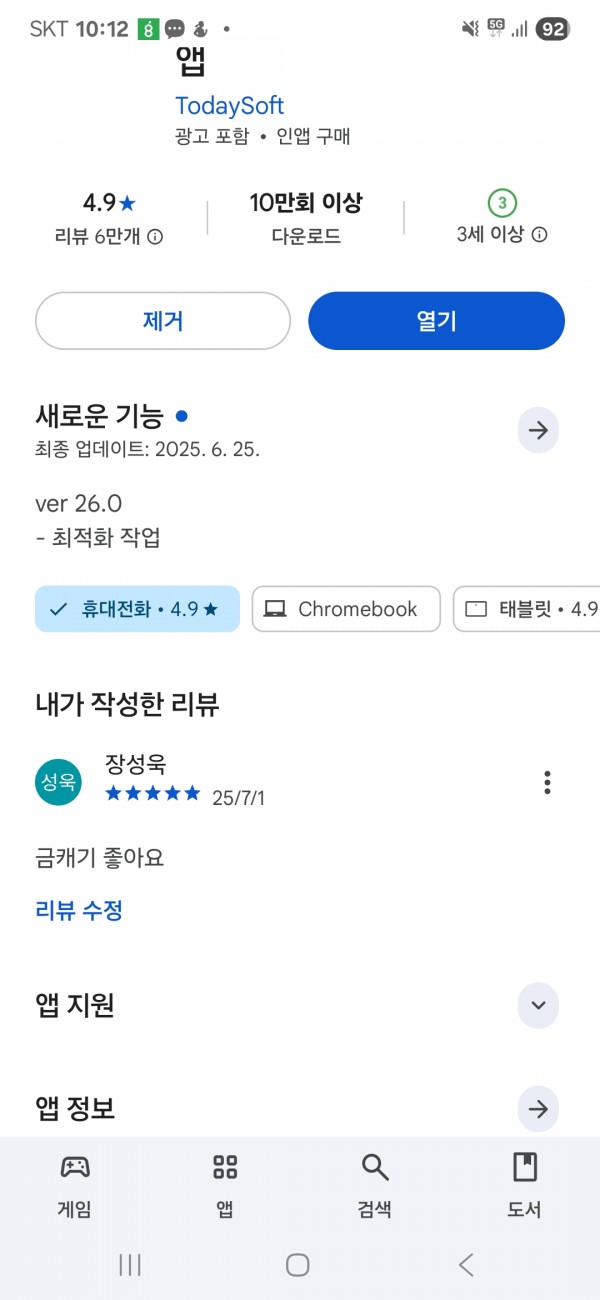Tap the 장성욱 reviewer avatar
The image size is (600, 1300).
58,782
